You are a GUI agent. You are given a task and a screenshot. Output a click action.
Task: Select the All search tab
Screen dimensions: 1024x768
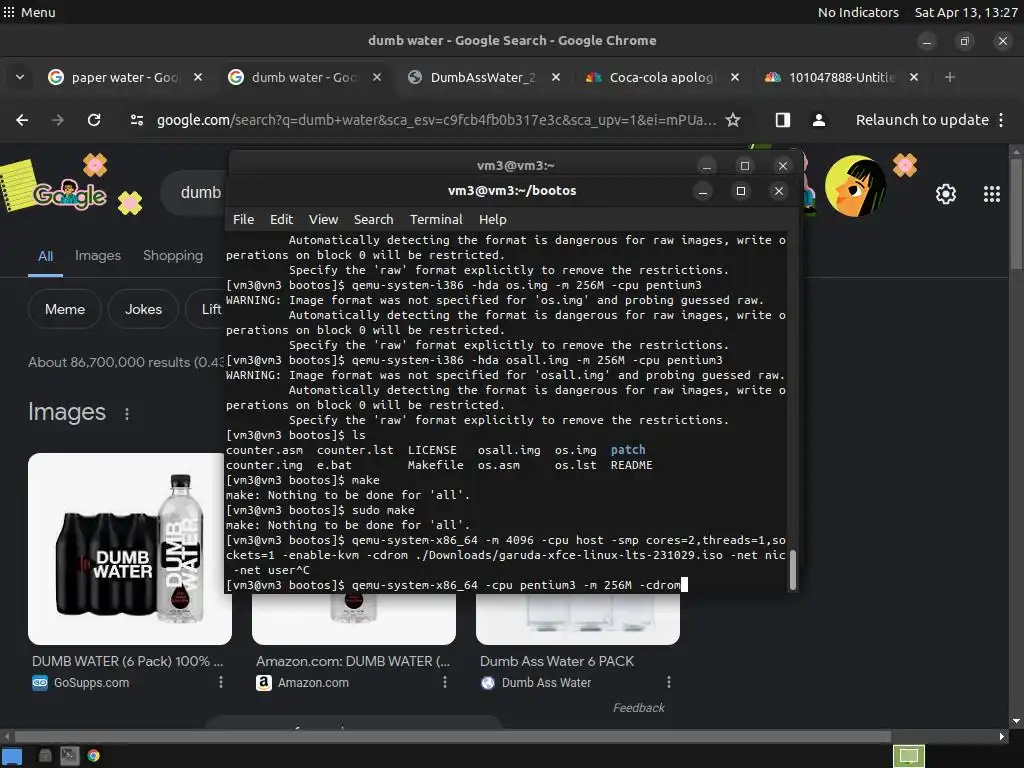45,256
